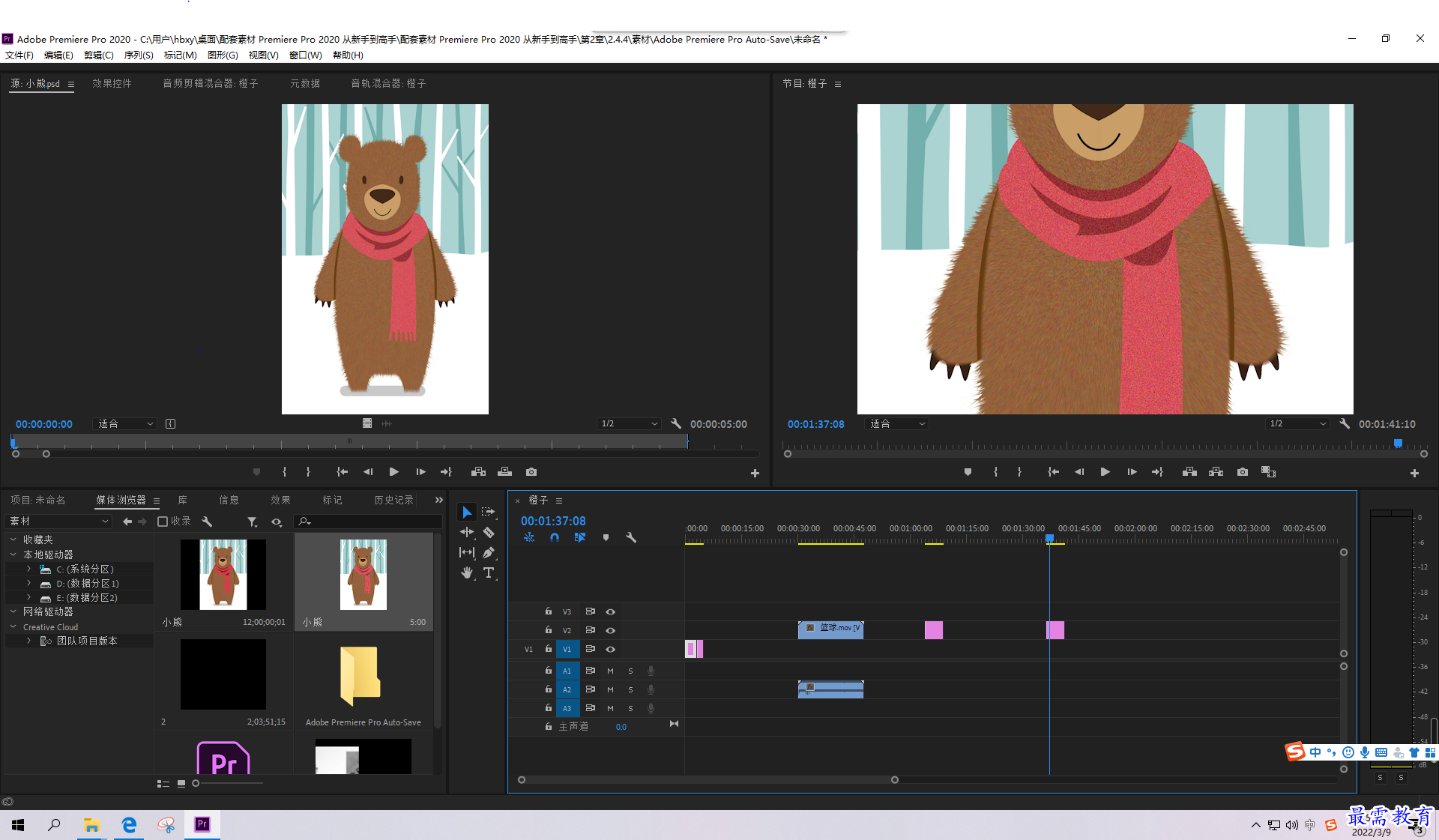Viewport: 1439px width, 840px height.
Task: Toggle timeline snapping magnet icon
Action: 555,537
